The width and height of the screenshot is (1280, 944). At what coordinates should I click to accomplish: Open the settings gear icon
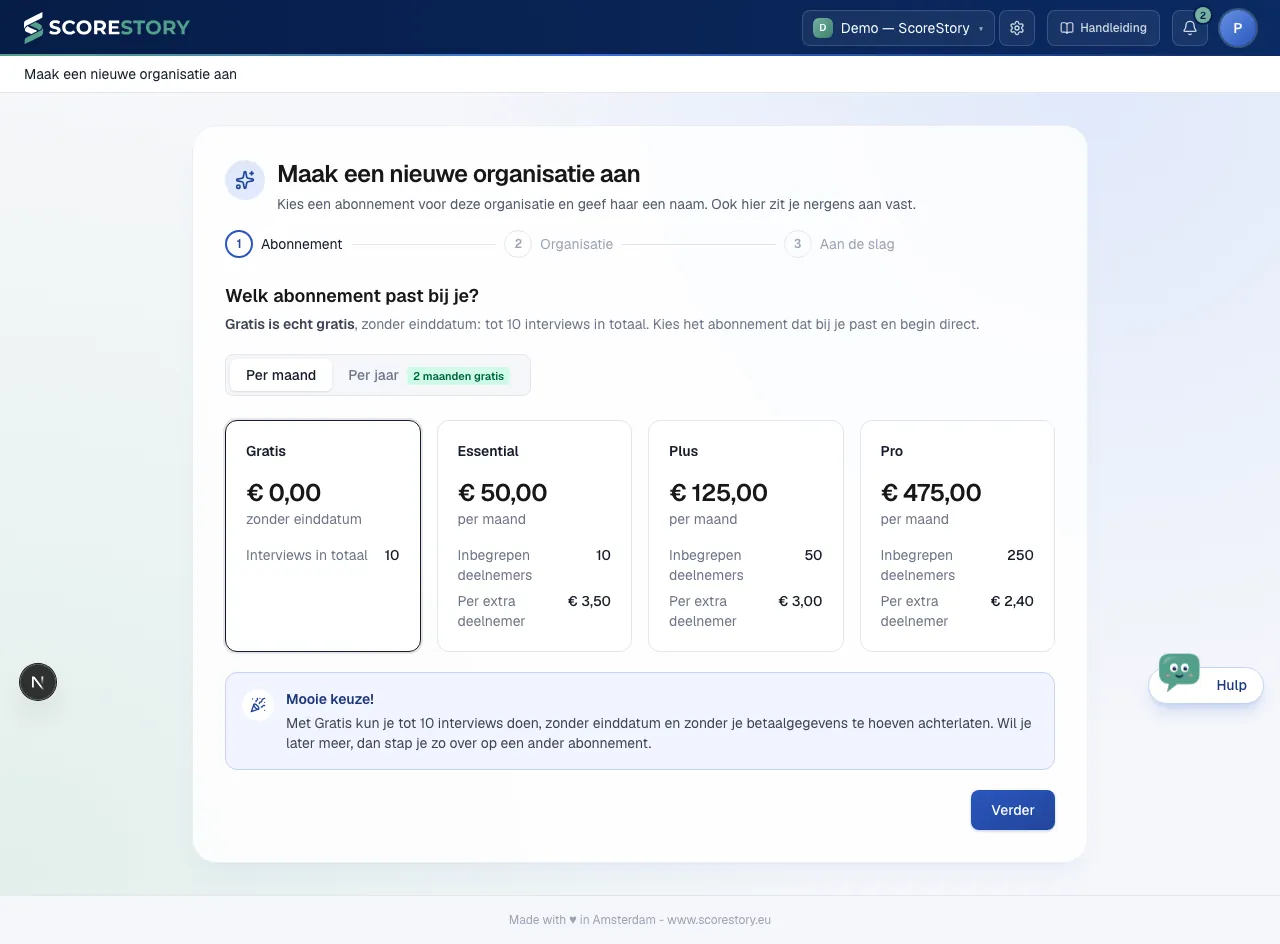click(x=1017, y=28)
